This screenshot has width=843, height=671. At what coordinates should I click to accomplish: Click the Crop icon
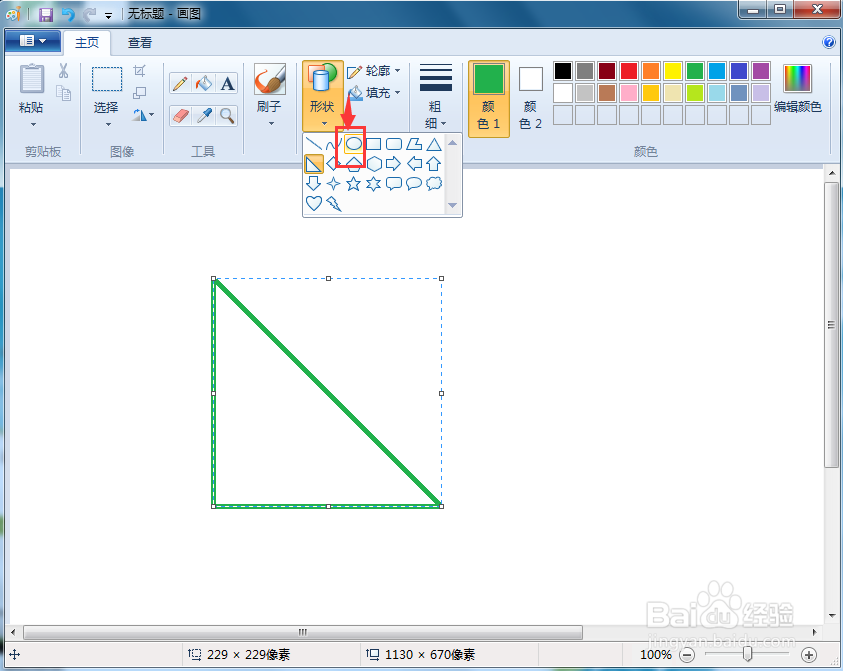point(140,70)
